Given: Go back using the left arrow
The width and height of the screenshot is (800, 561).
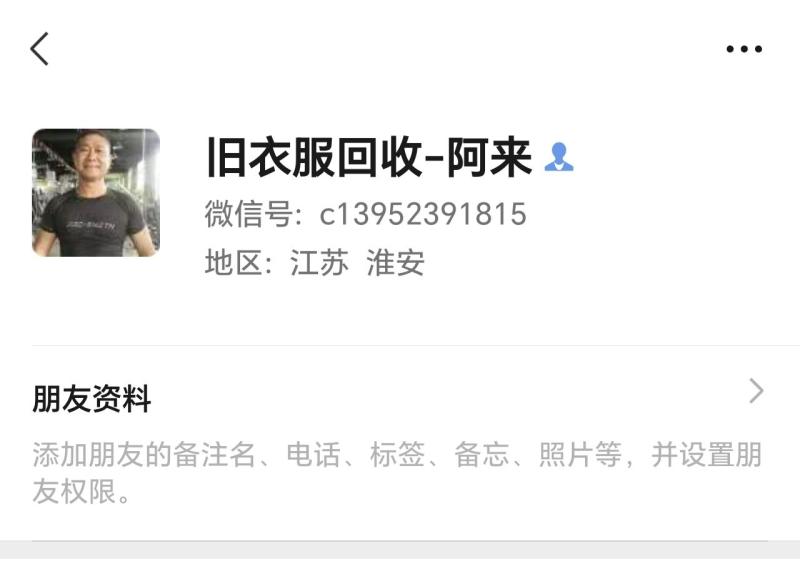Looking at the screenshot, I should pos(39,49).
